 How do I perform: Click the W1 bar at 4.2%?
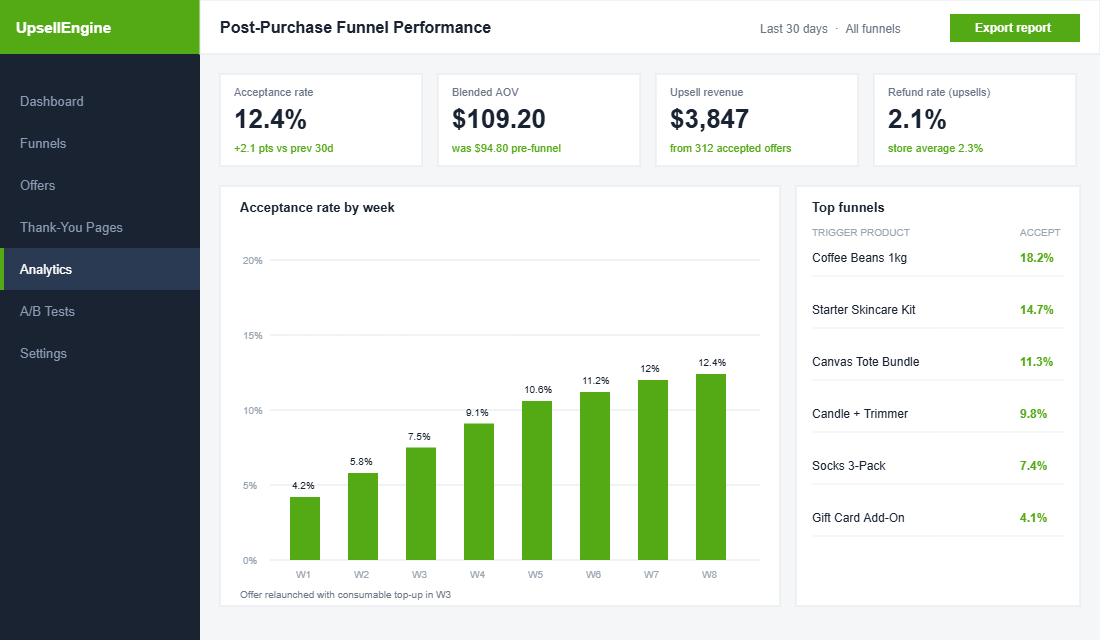point(304,528)
